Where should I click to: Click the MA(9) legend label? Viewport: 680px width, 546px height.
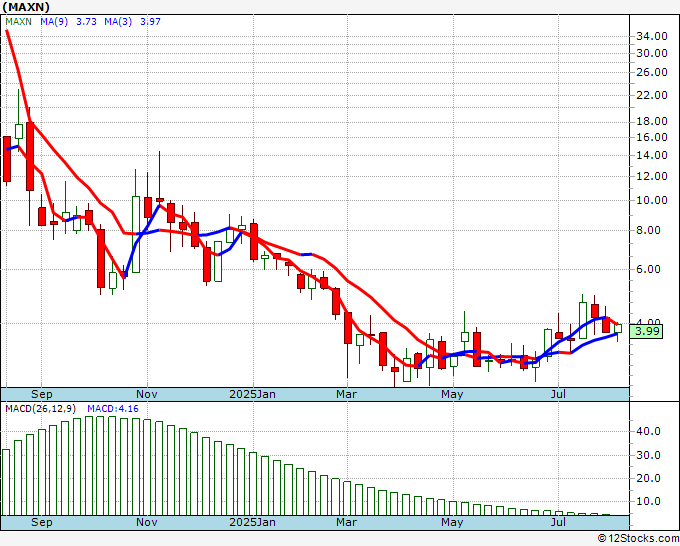pyautogui.click(x=54, y=22)
